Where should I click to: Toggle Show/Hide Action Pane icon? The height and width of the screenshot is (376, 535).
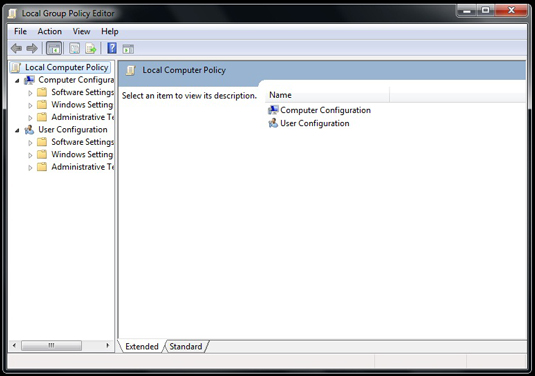coord(128,49)
